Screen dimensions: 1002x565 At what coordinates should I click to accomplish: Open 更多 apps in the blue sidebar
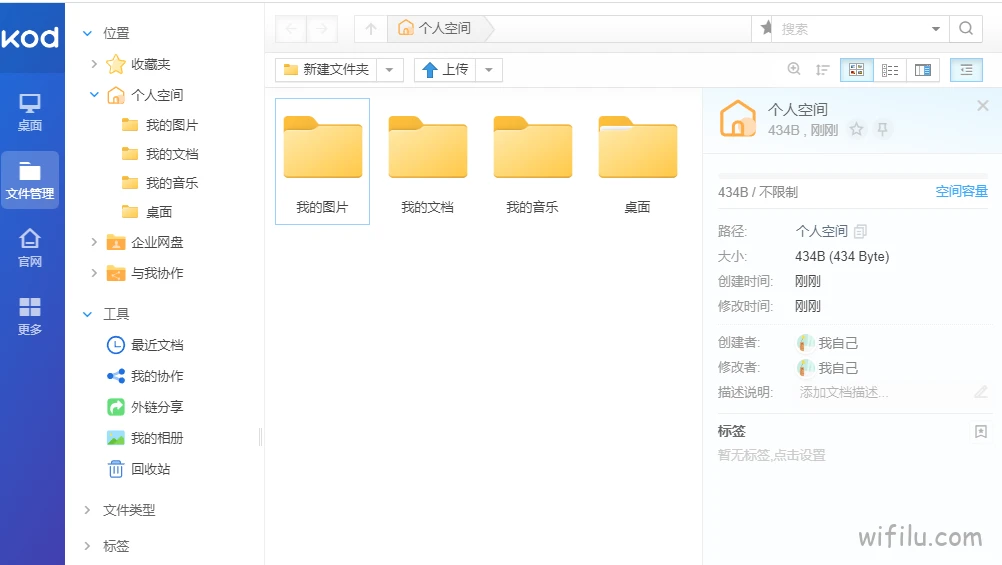(30, 316)
